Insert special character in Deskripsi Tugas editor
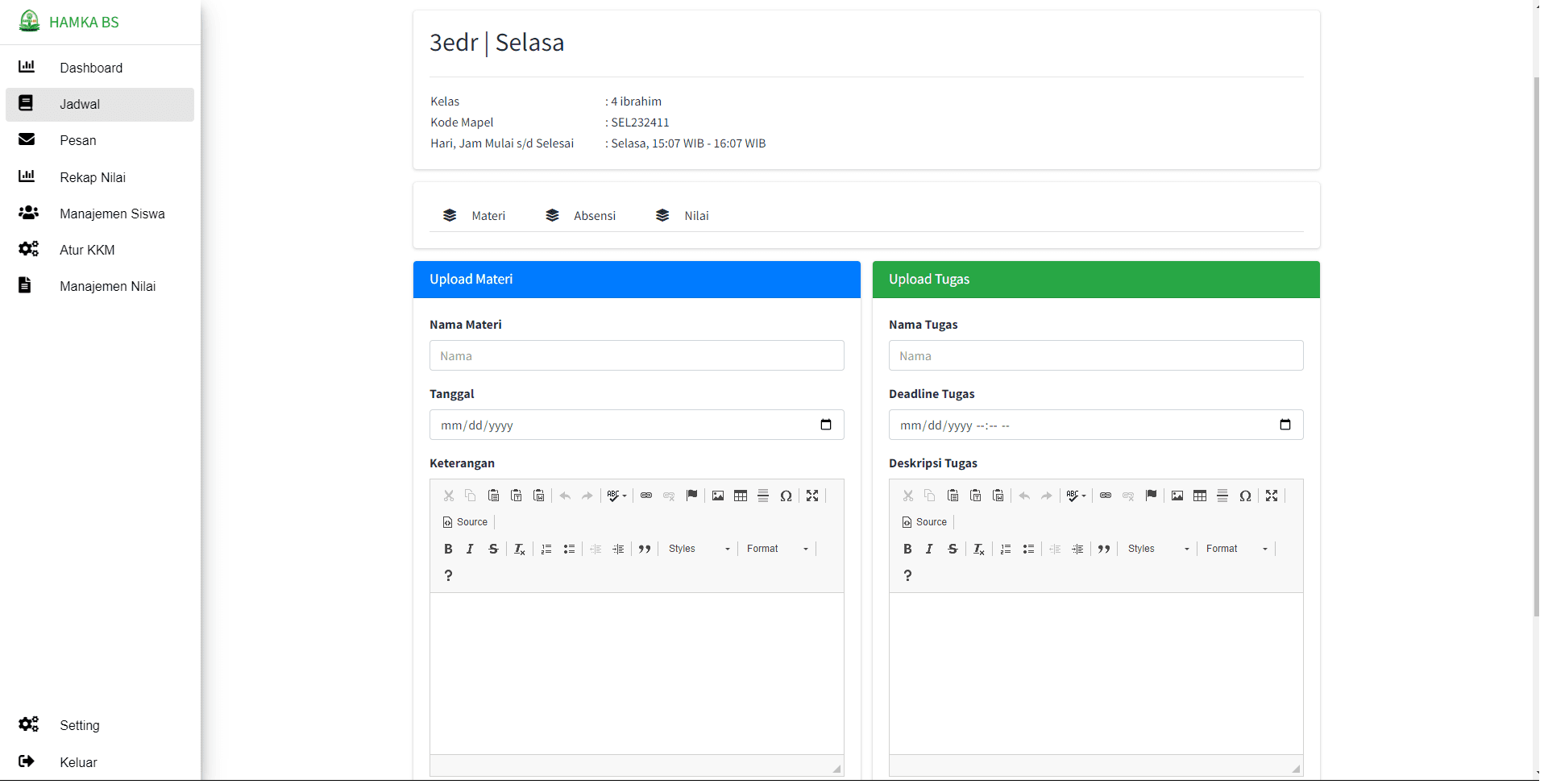Screen dimensions: 1544x784 1245,496
